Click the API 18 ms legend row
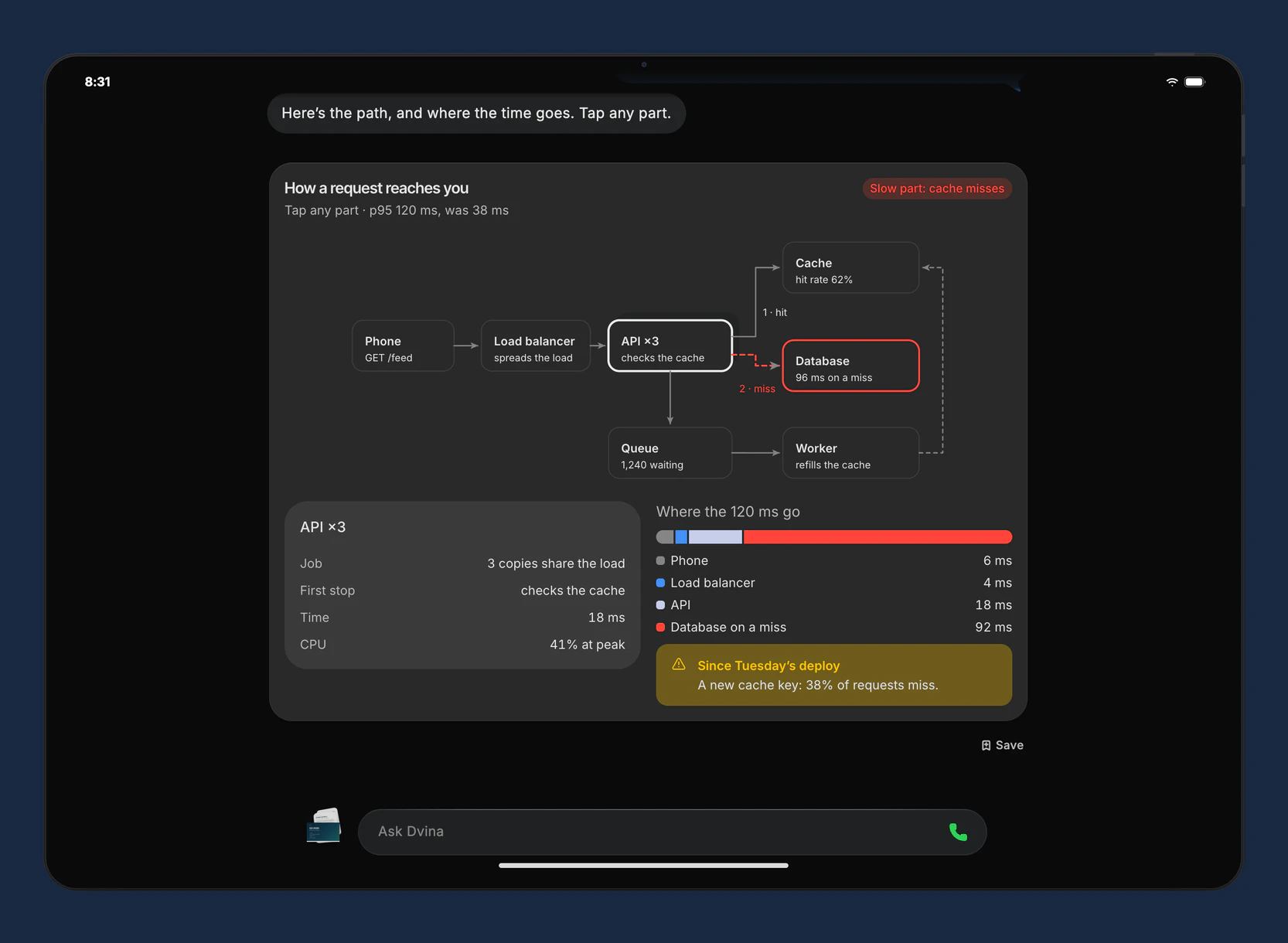Screen dimensions: 1288x943 [834, 605]
